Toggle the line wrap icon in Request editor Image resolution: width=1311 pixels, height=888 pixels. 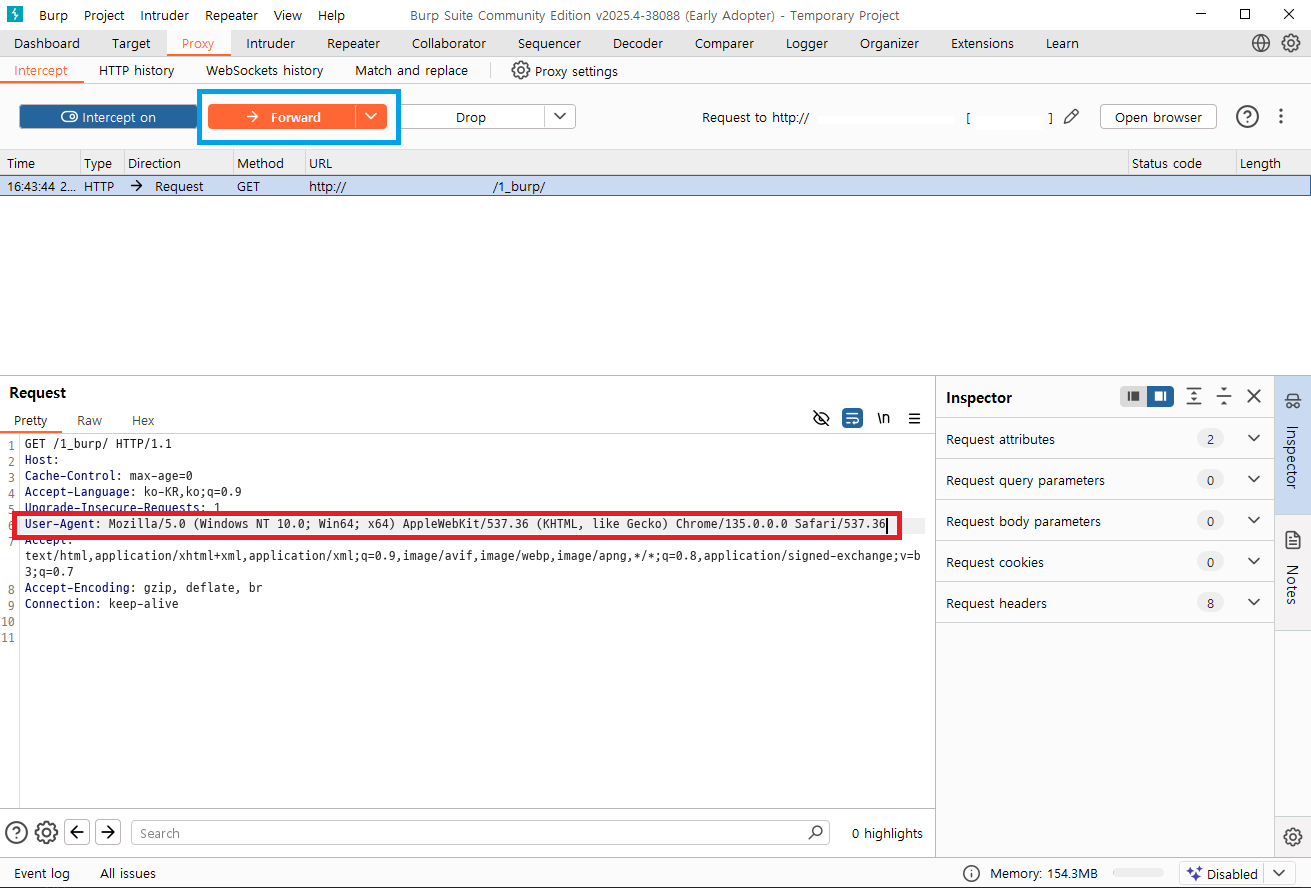click(x=852, y=419)
